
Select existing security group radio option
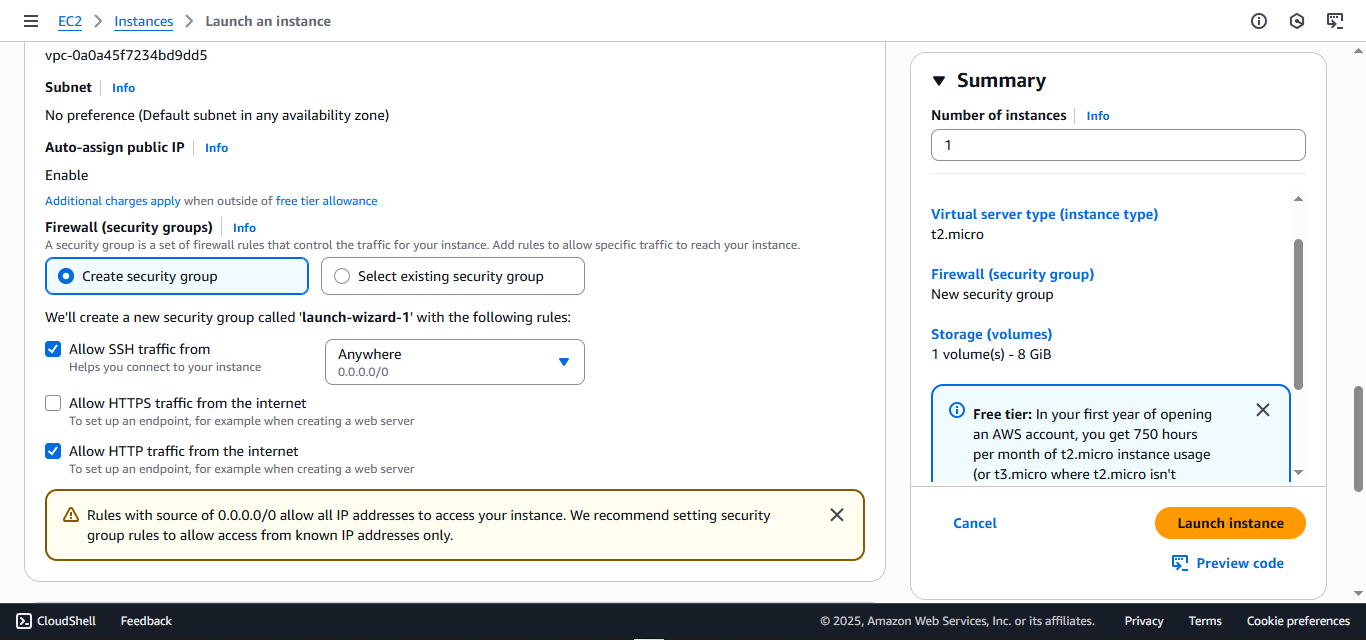pyautogui.click(x=340, y=276)
